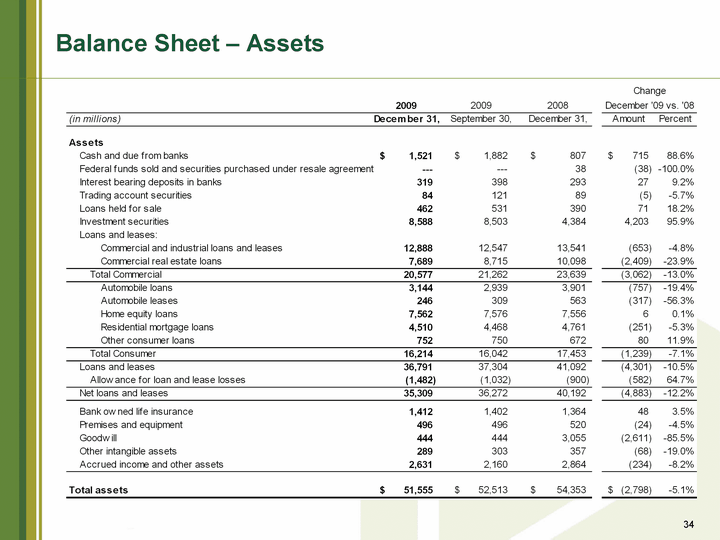720x540 pixels.
Task: Click the -100.0% percent value
Action: (676, 169)
